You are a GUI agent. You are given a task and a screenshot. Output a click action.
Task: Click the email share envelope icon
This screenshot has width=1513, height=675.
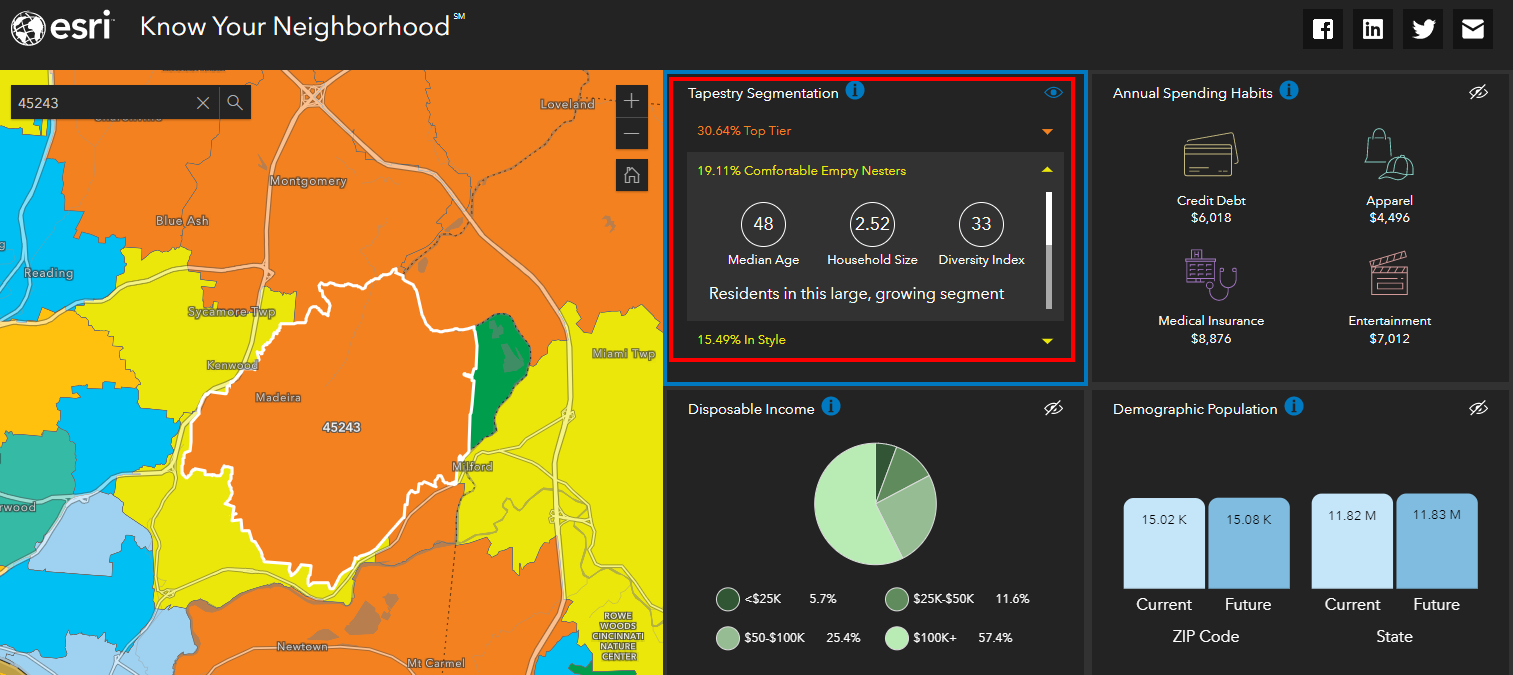click(1472, 29)
